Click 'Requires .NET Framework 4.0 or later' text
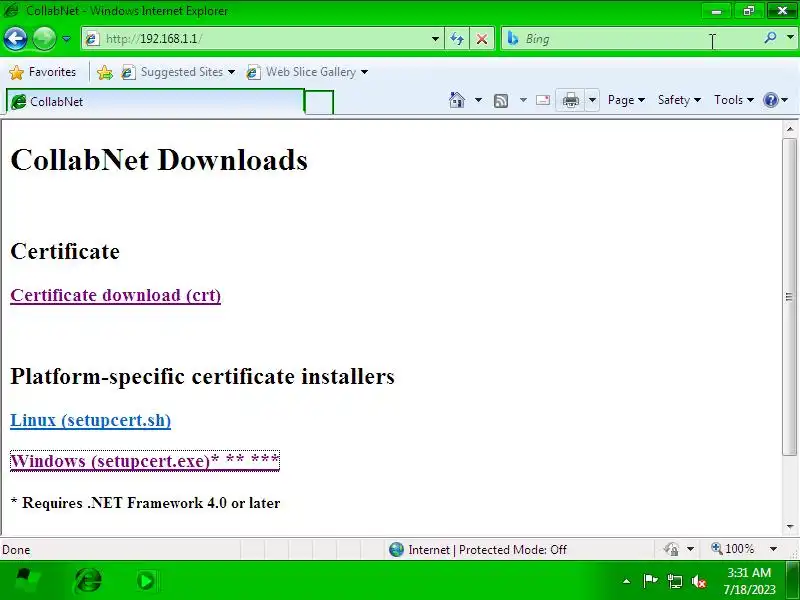This screenshot has width=800, height=600. pos(151,503)
